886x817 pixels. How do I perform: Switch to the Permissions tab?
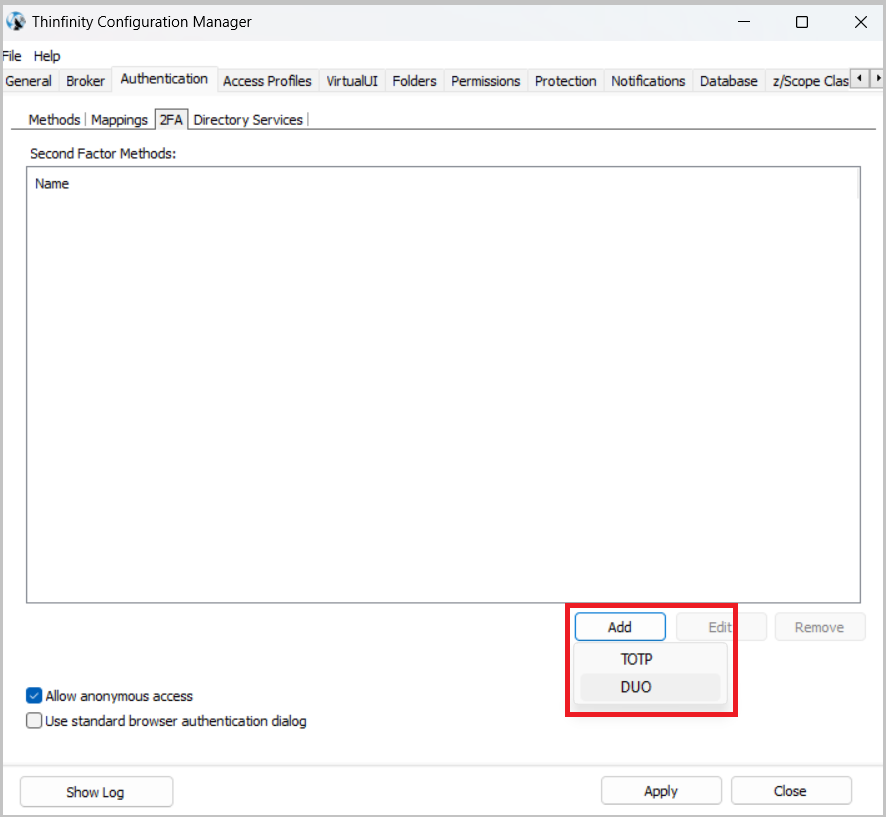485,81
